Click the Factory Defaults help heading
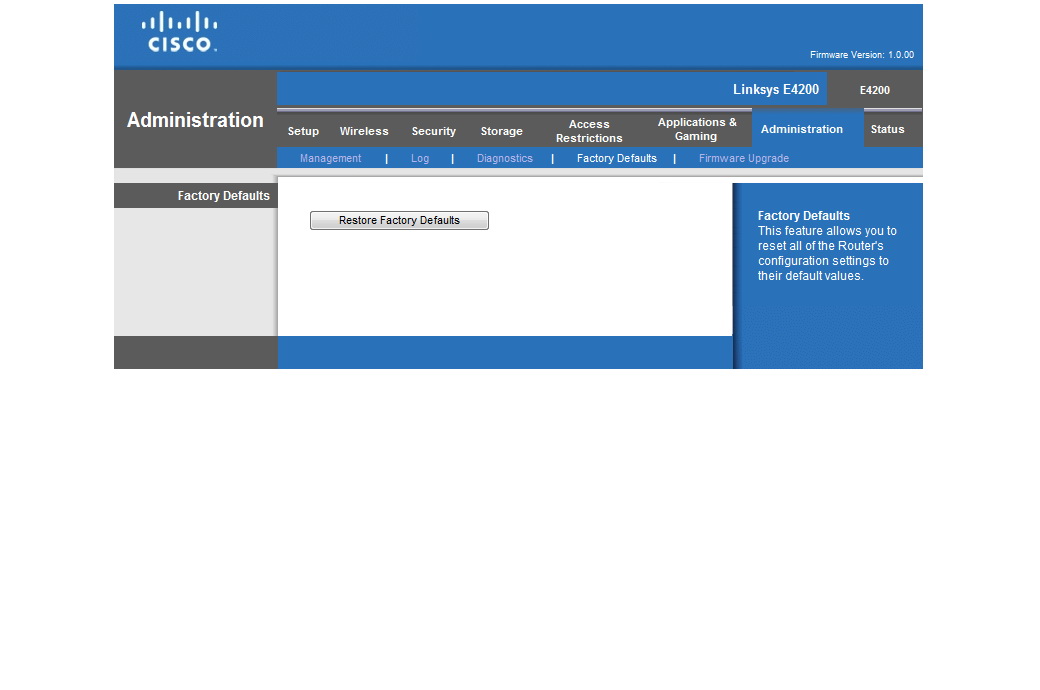The image size is (1040, 690). pyautogui.click(x=803, y=215)
